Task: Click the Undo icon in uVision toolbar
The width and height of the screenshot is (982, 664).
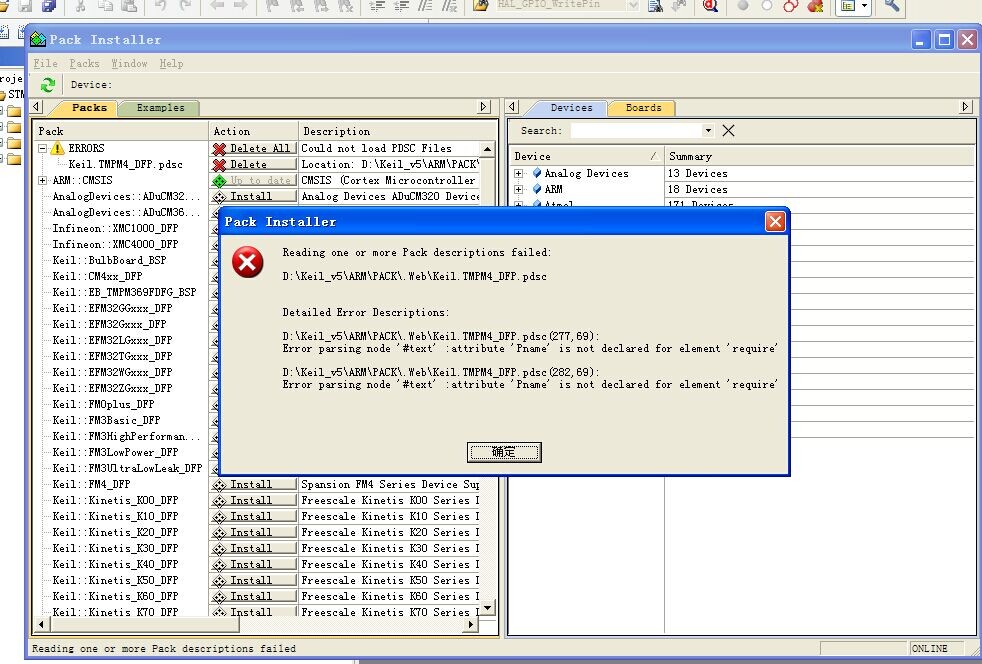Action: tap(160, 6)
